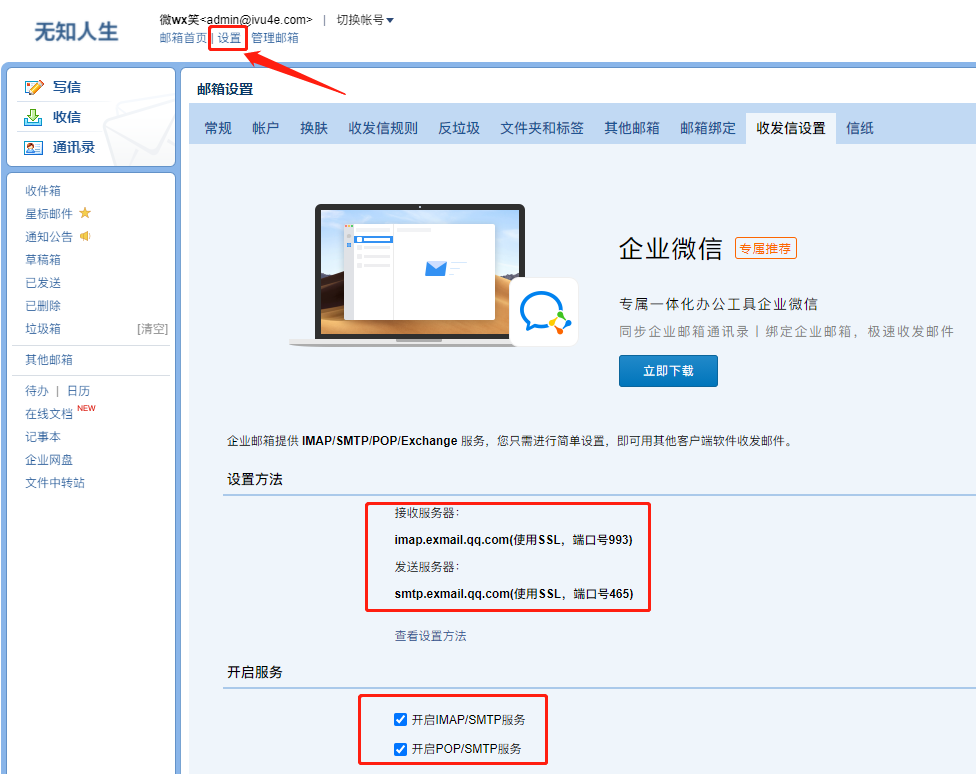Viewport: 976px width, 774px height.
Task: Click the 立即下载 button
Action: click(668, 370)
